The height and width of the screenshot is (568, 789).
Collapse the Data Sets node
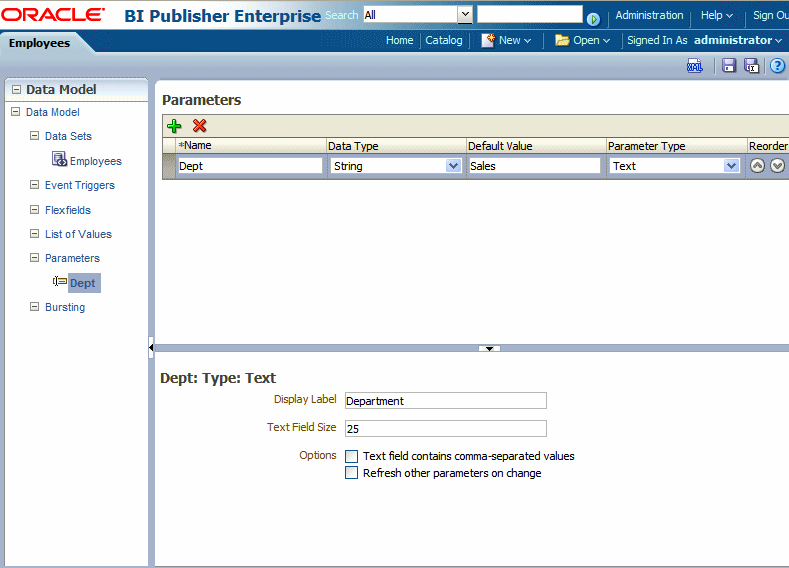(34, 135)
